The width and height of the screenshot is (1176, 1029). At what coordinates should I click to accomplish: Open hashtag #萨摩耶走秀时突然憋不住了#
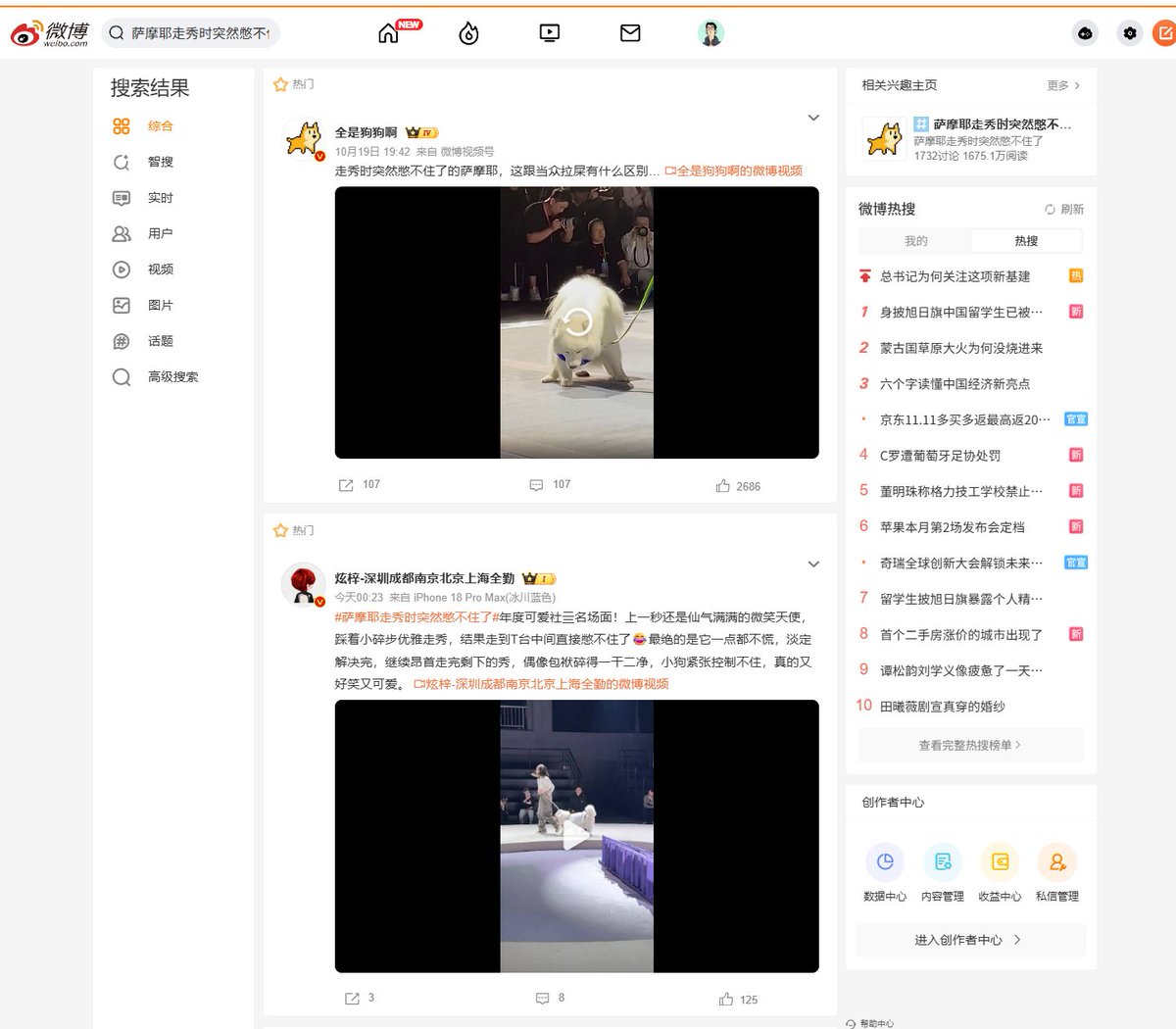417,617
